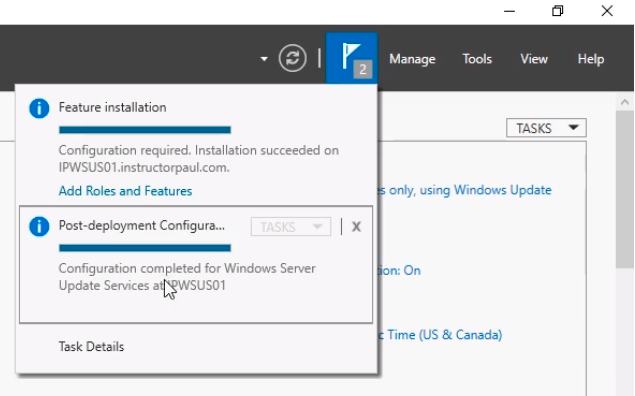Screen dimensions: 635x396
Task: Restore down the Server Manager window
Action: (558, 11)
